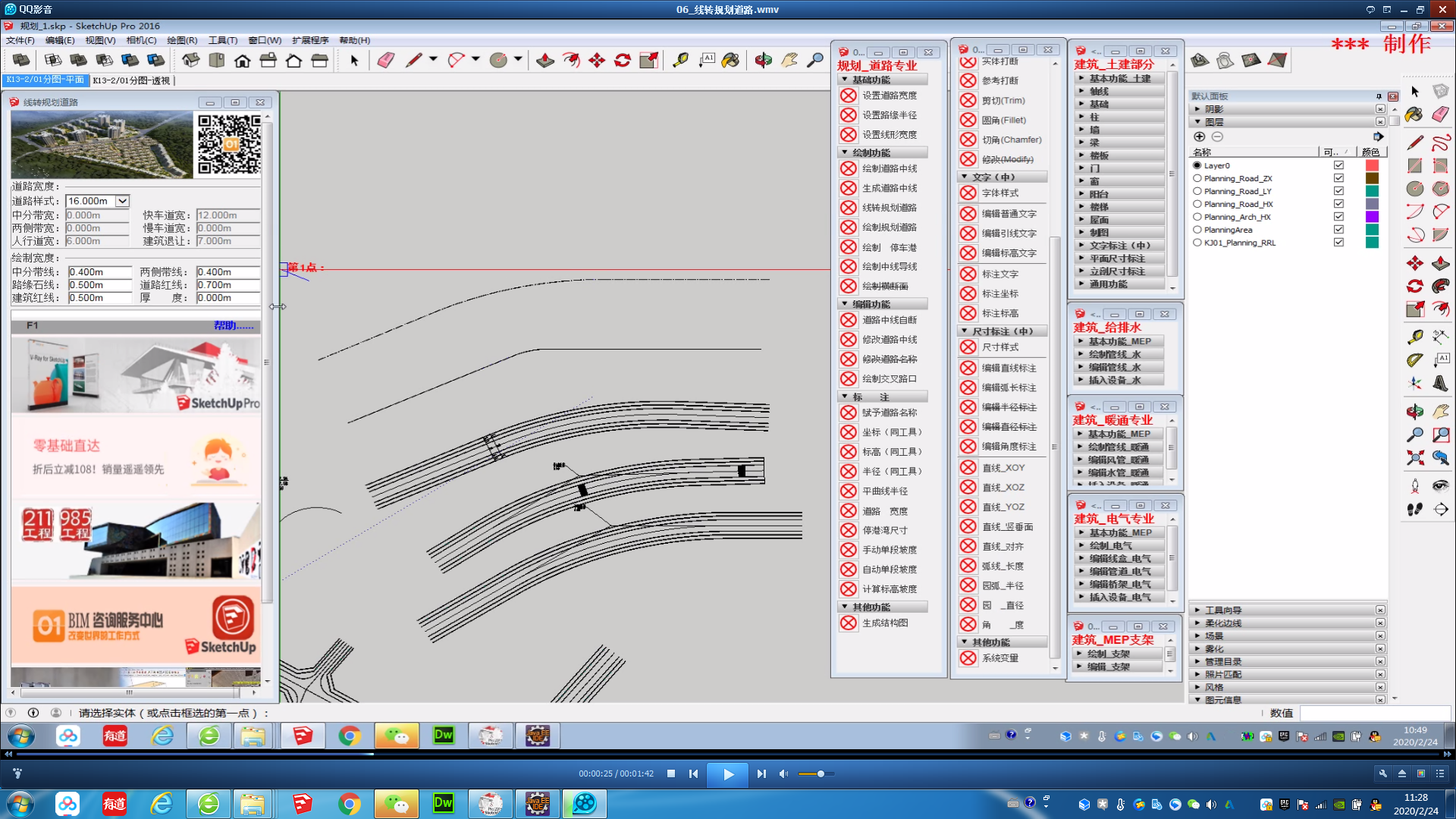Choose the Line pencil tool
This screenshot has height=819, width=1456.
pyautogui.click(x=413, y=61)
